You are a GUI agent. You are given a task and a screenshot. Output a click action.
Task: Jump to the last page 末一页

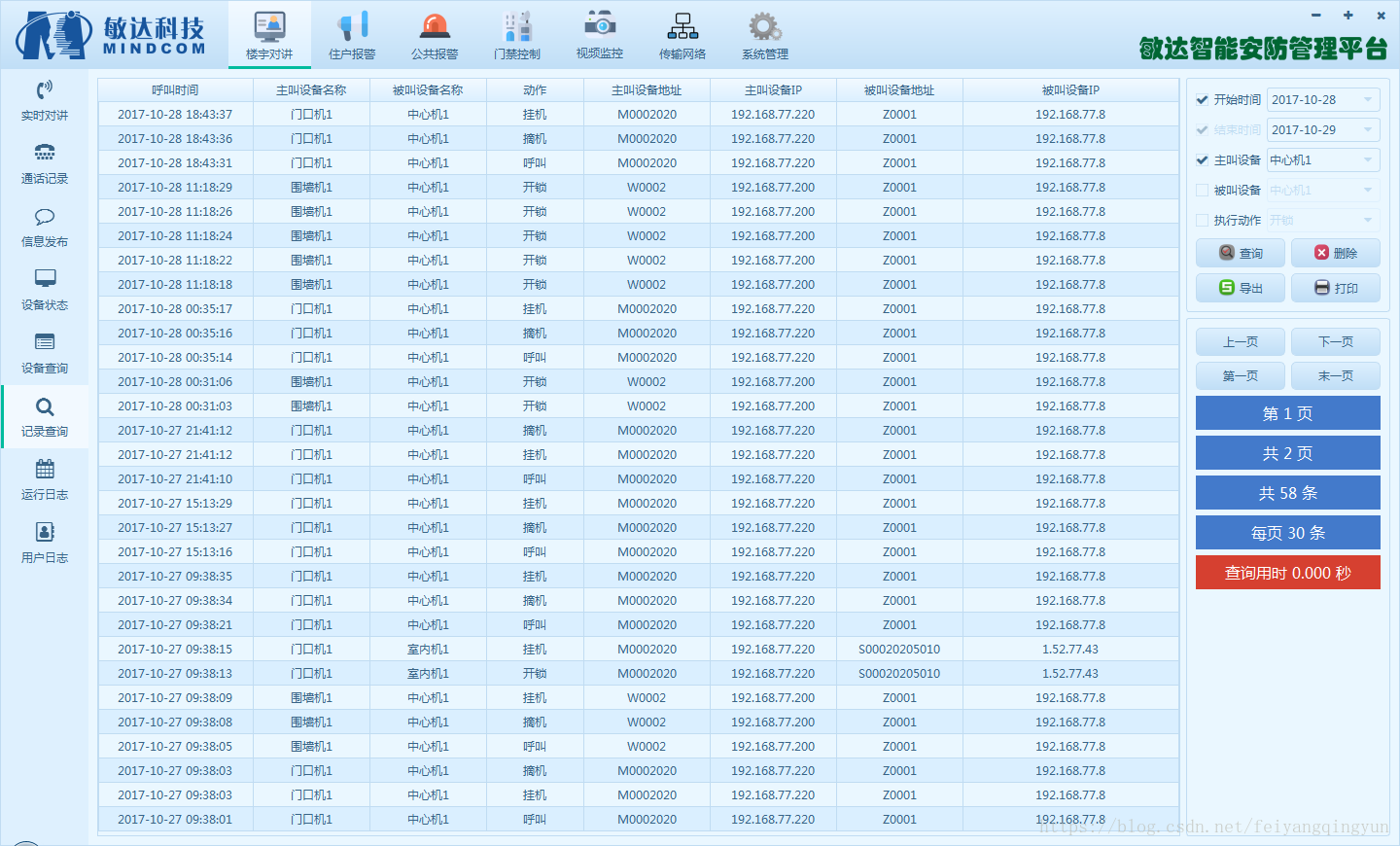click(1336, 375)
